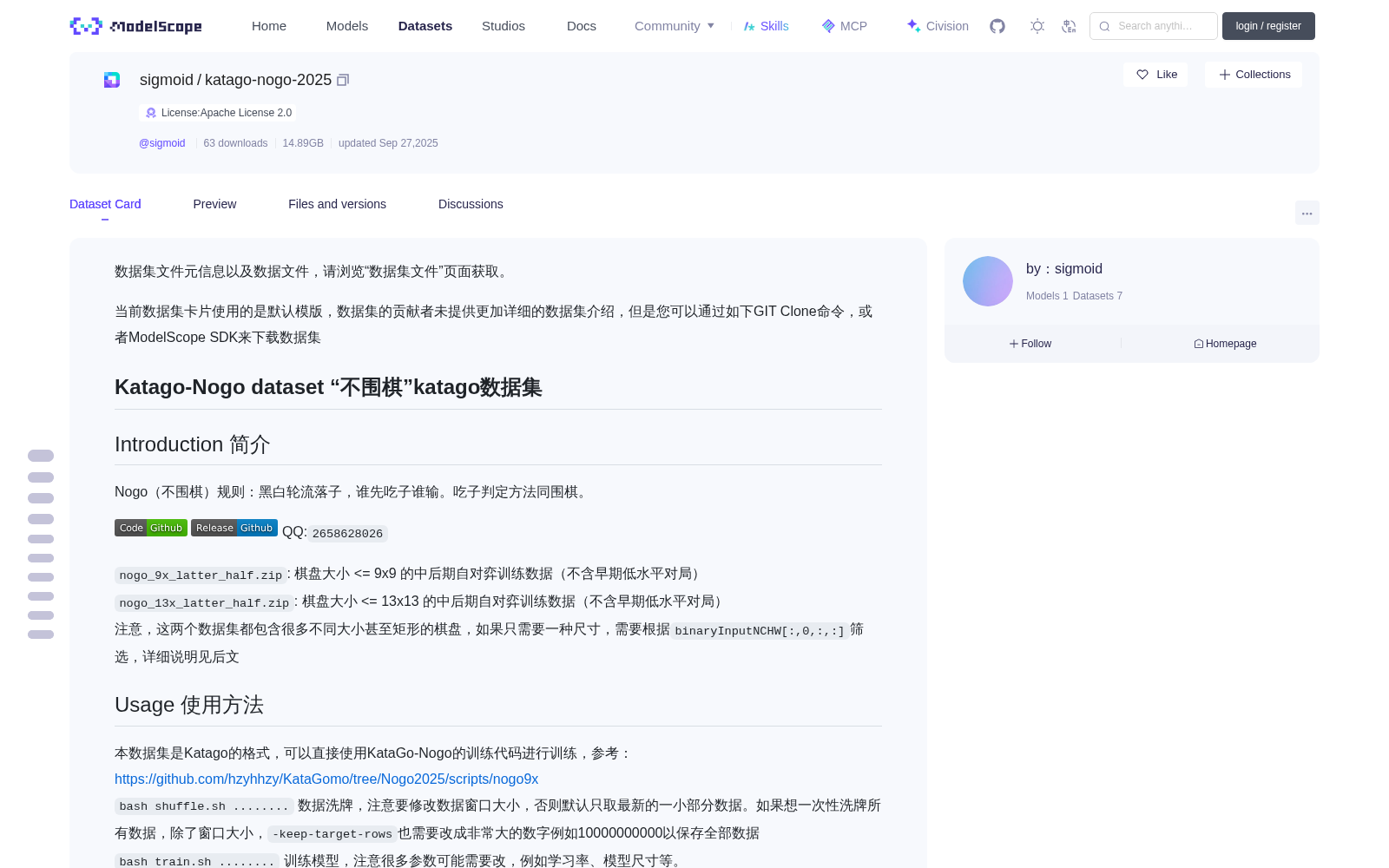The height and width of the screenshot is (868, 1389).
Task: Copy the dataset name with the copy icon
Action: [343, 80]
